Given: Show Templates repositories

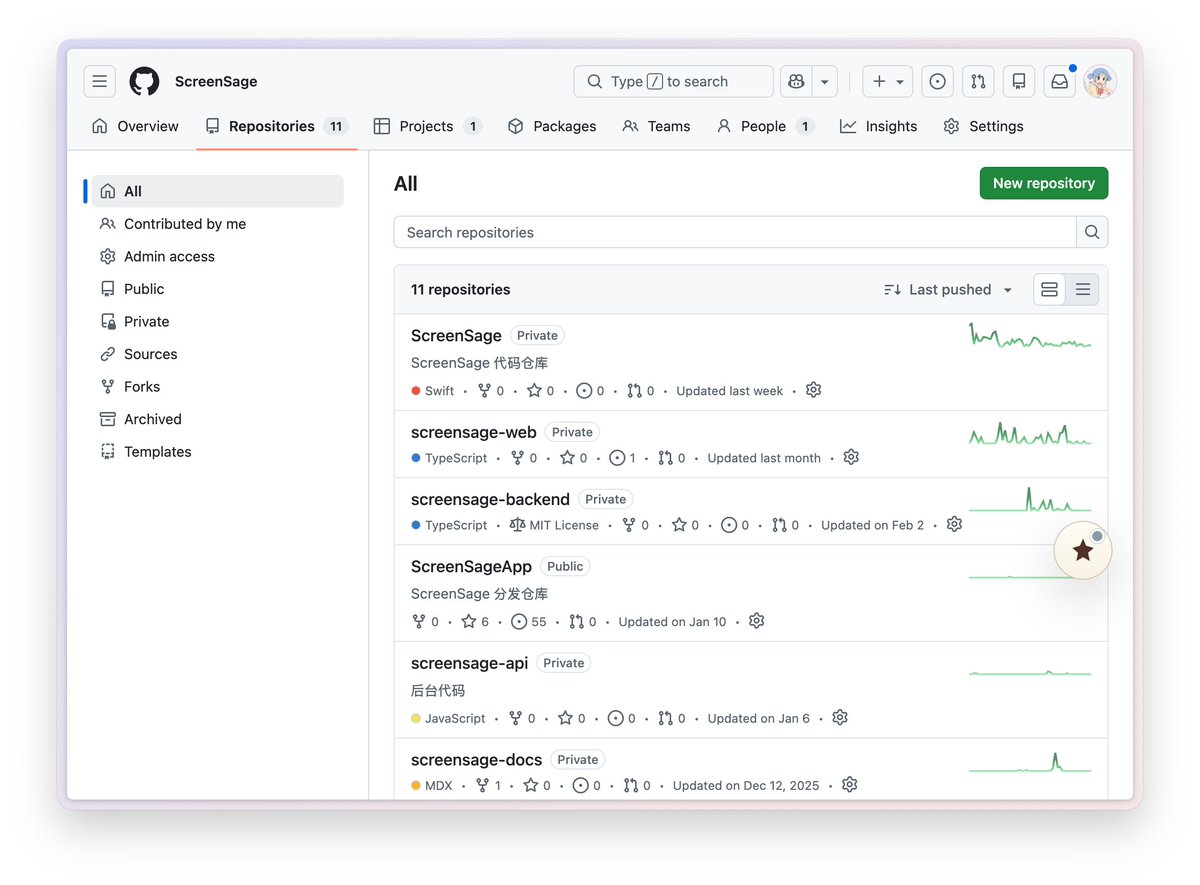Looking at the screenshot, I should 217,451.
